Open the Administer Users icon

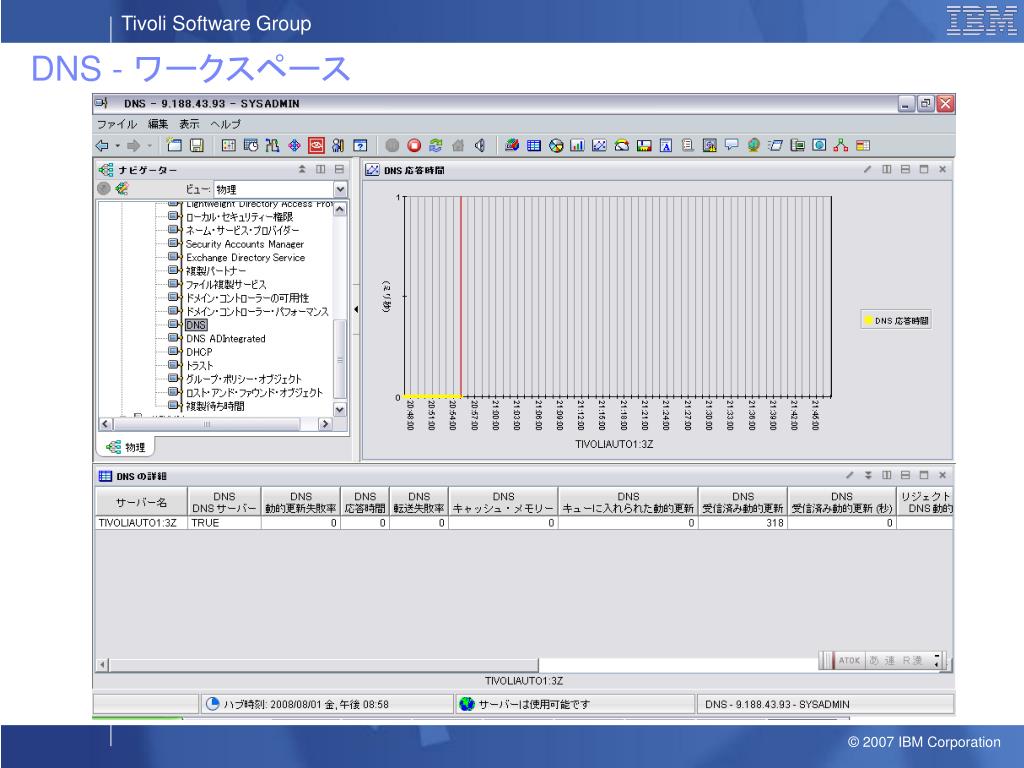338,145
